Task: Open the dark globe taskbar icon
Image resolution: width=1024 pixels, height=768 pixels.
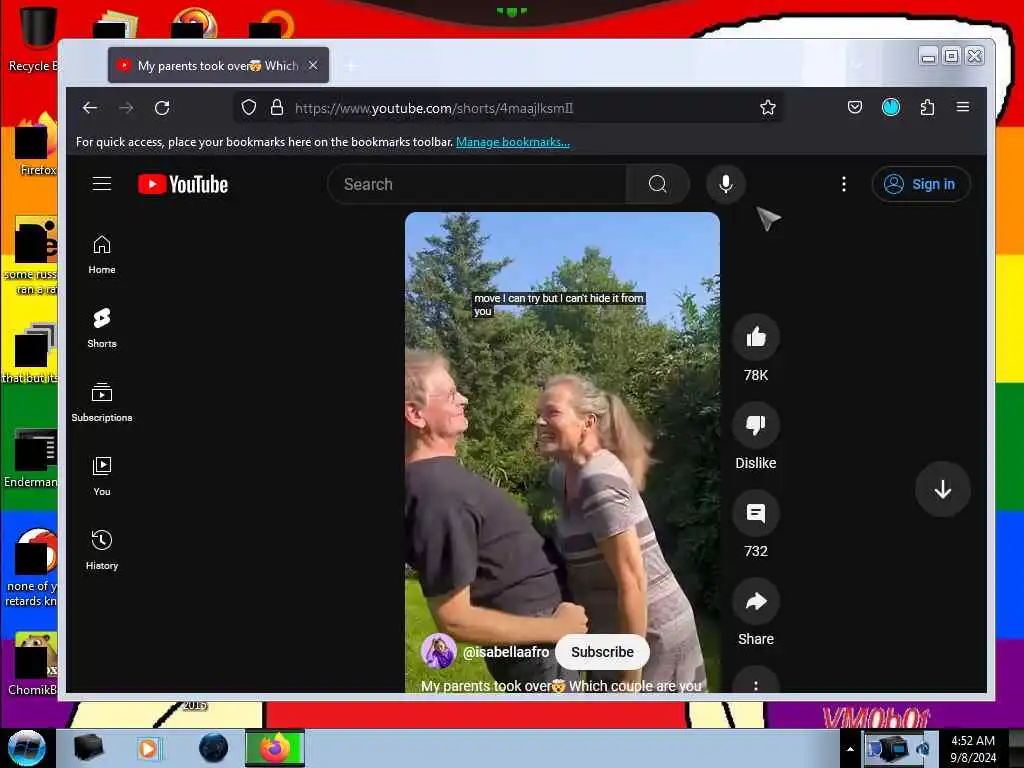Action: 214,748
